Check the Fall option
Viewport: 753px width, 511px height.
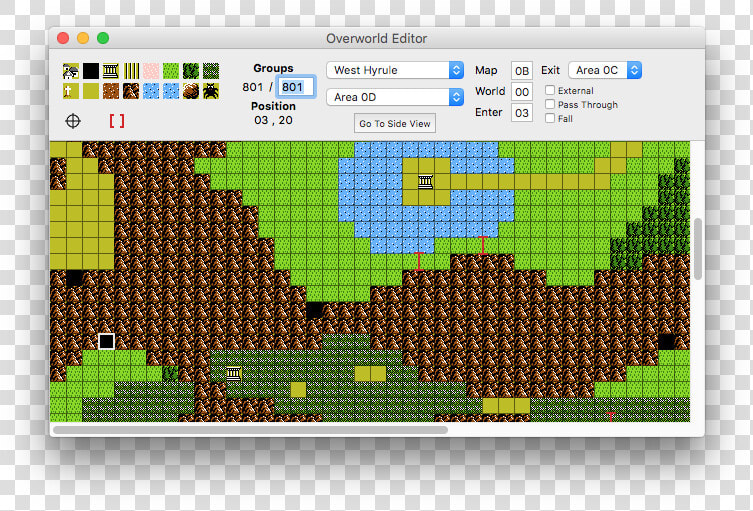550,118
